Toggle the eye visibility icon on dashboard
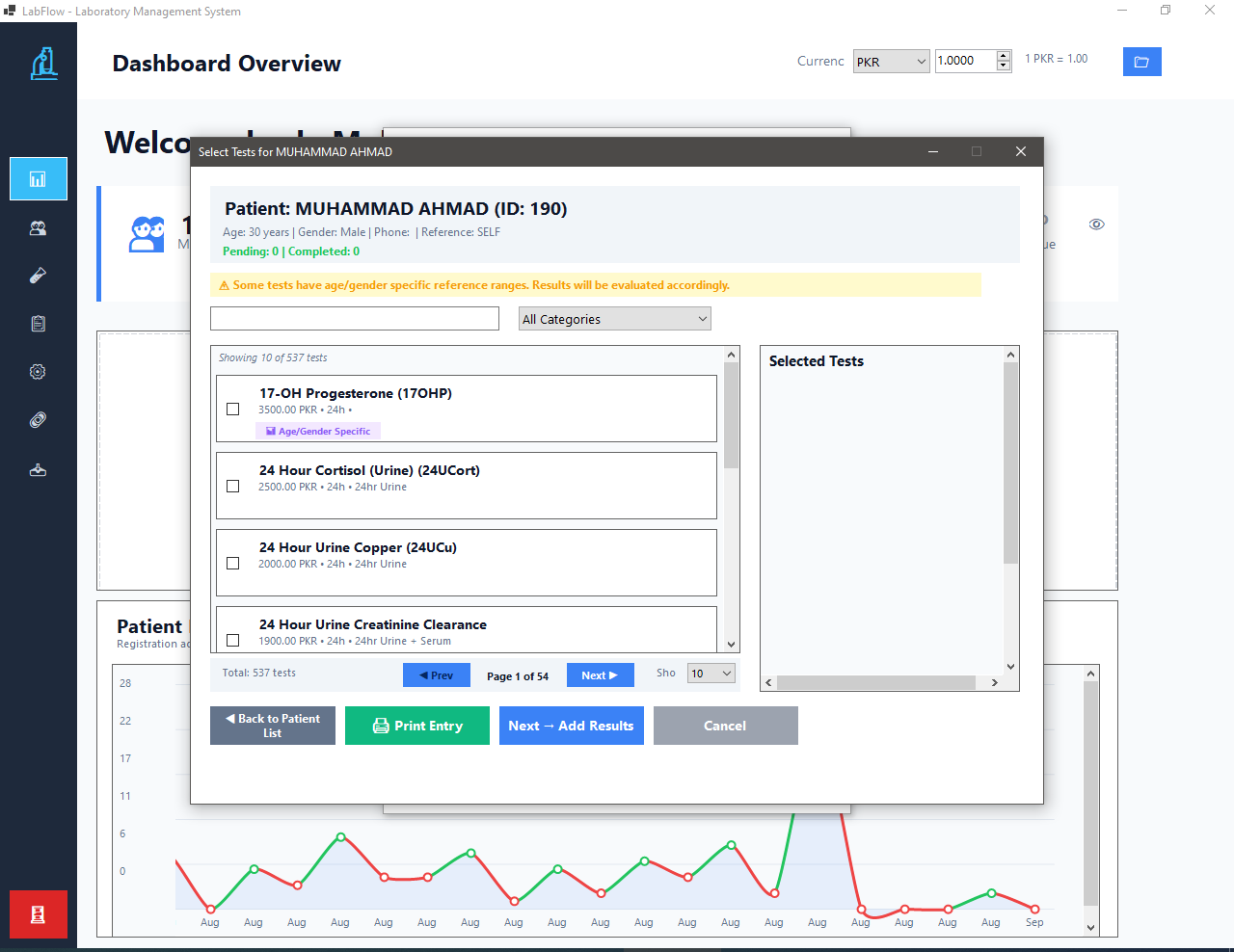Image resolution: width=1234 pixels, height=952 pixels. click(x=1096, y=225)
